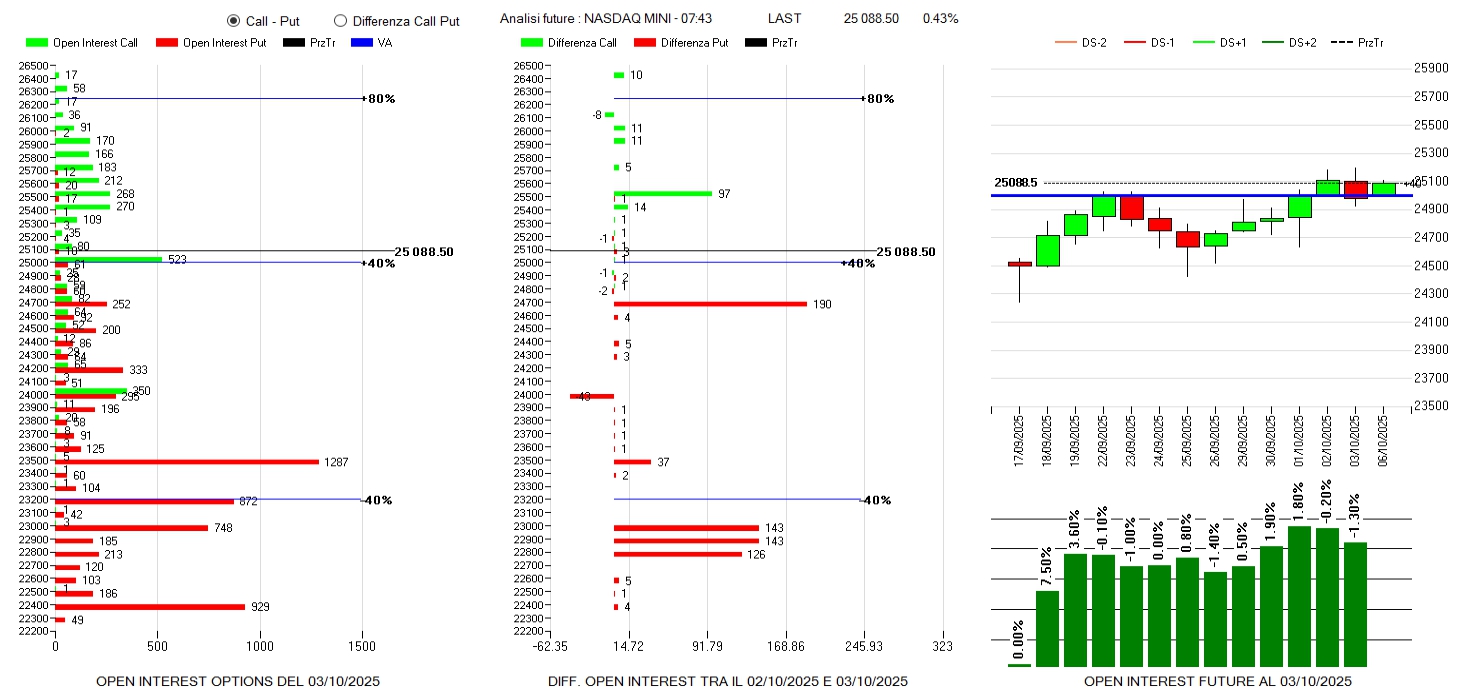Click the red put bar labeled 1287
Viewport: 1457px width, 689px height.
186,462
